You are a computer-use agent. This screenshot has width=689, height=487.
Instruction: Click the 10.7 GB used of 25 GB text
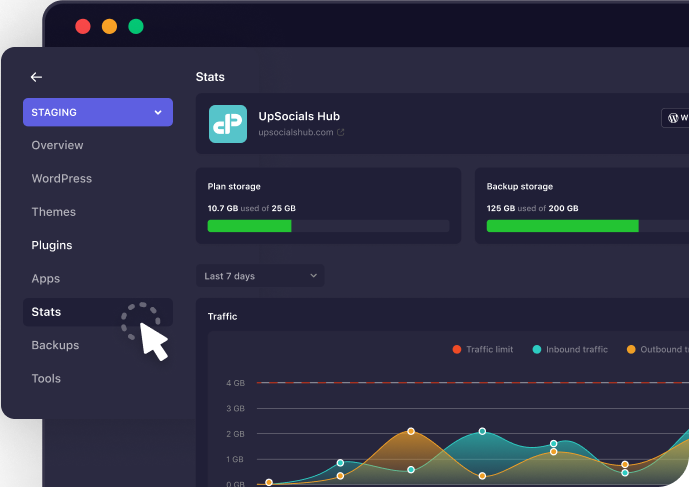point(251,208)
